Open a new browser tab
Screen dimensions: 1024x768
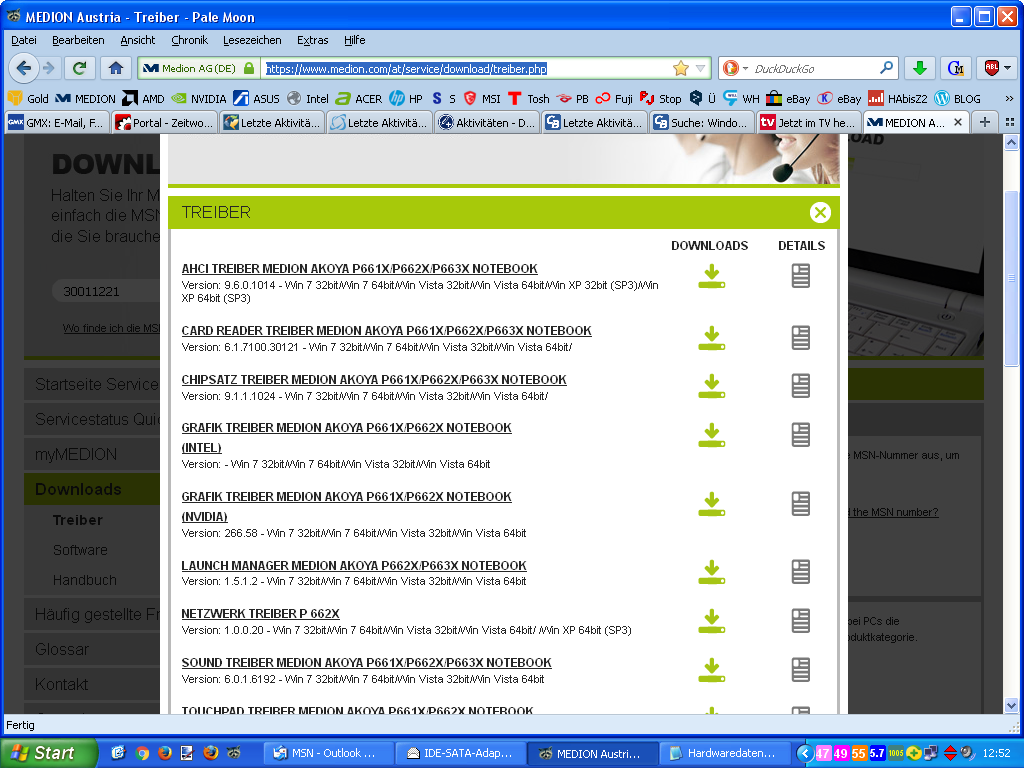click(985, 122)
